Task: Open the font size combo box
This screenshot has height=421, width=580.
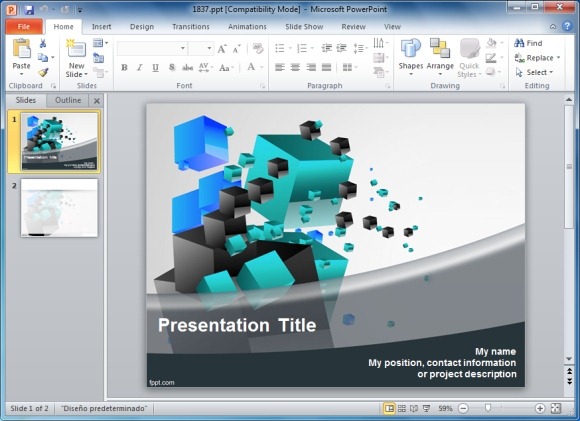Action: [x=201, y=48]
